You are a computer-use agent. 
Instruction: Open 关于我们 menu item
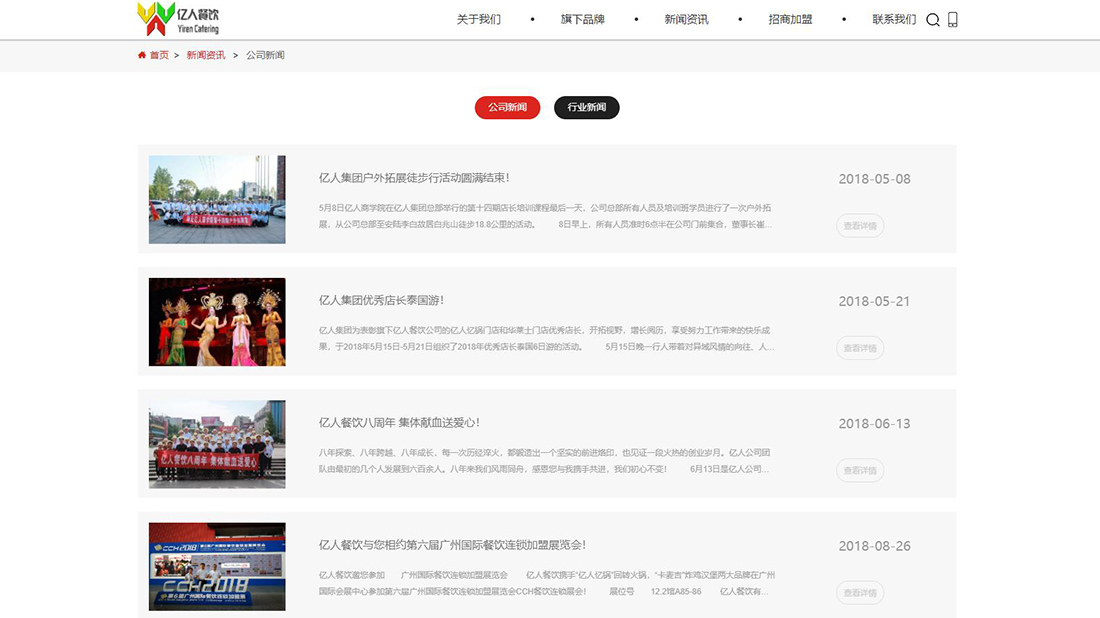point(478,19)
